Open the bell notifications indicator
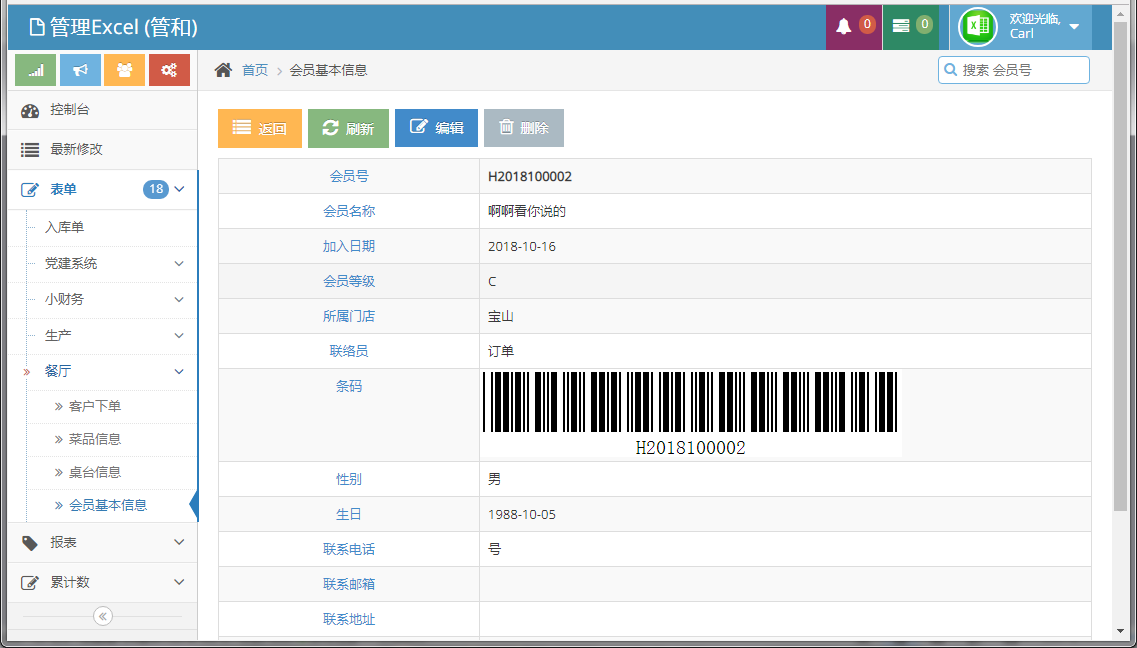 click(853, 27)
